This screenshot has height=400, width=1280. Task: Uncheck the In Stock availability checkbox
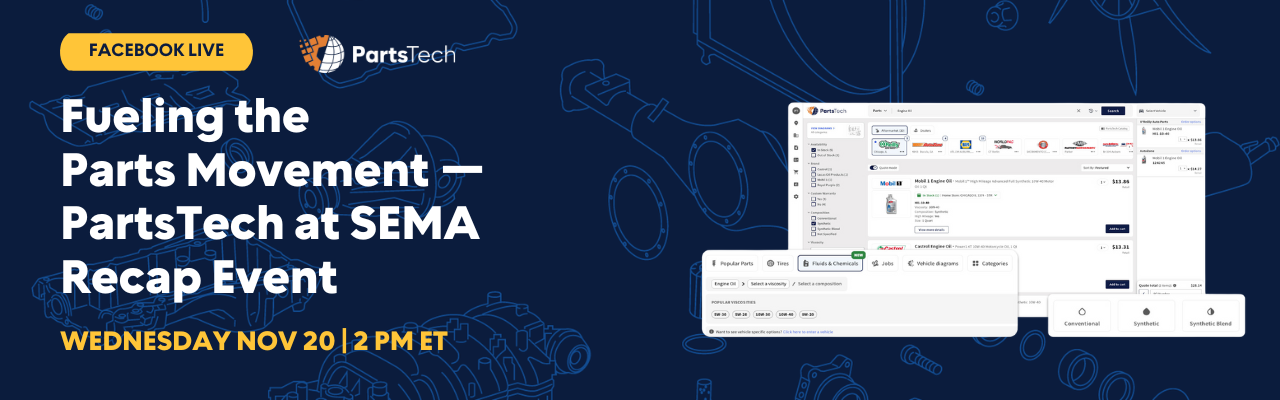pyautogui.click(x=813, y=150)
